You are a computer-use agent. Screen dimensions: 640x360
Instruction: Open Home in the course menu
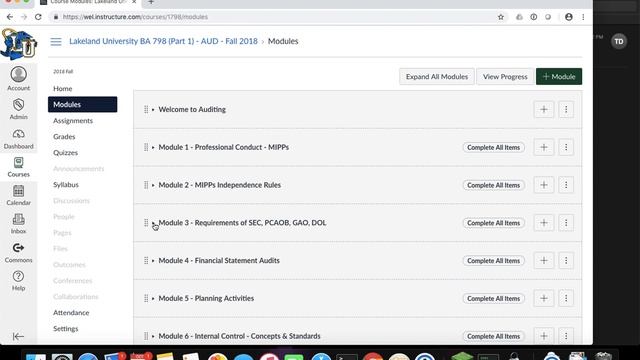tap(62, 89)
